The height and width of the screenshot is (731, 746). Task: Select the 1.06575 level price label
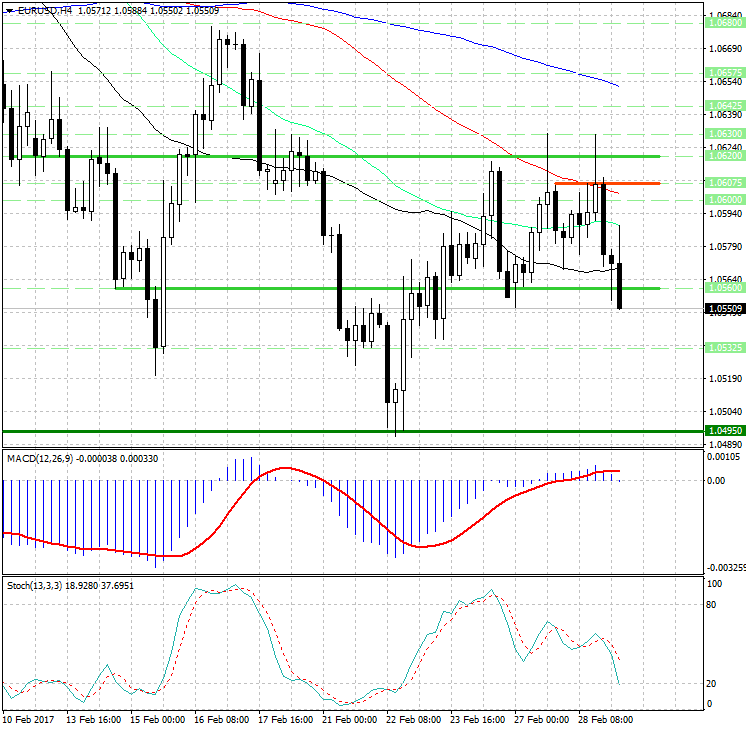coord(725,73)
